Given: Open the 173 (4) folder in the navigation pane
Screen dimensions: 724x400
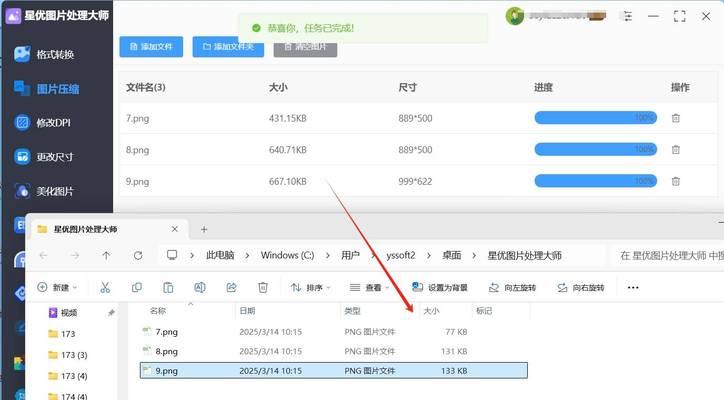Looking at the screenshot, I should 68,376.
